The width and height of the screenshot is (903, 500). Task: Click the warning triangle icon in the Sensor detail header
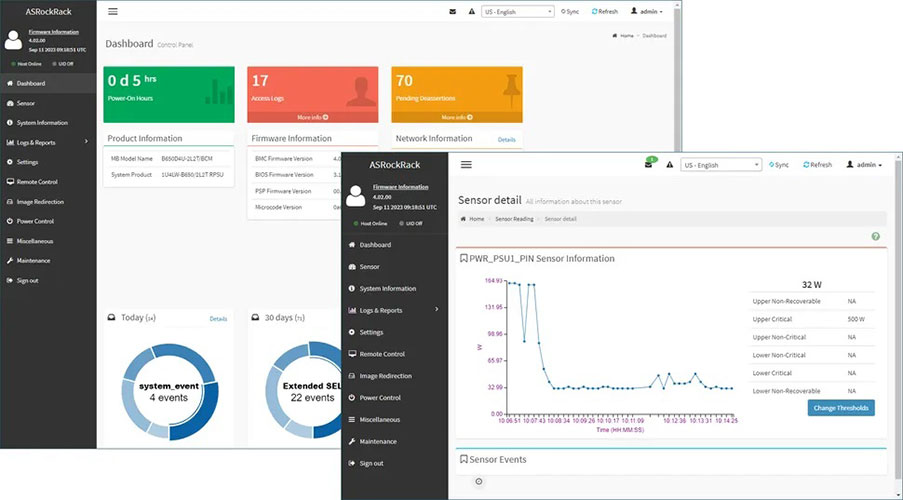668,165
